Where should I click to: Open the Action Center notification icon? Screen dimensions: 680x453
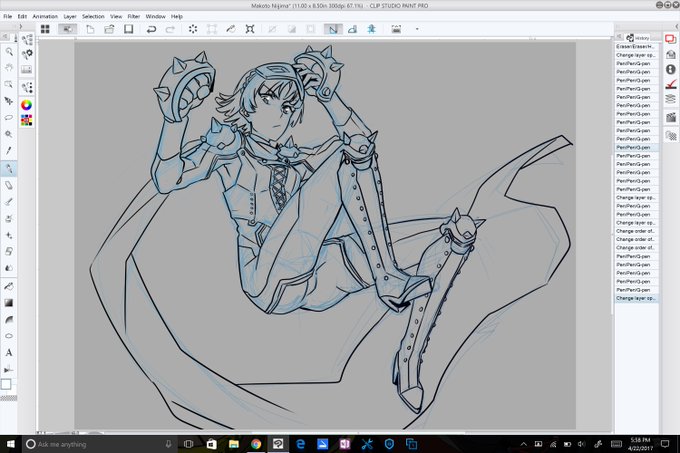click(x=665, y=443)
